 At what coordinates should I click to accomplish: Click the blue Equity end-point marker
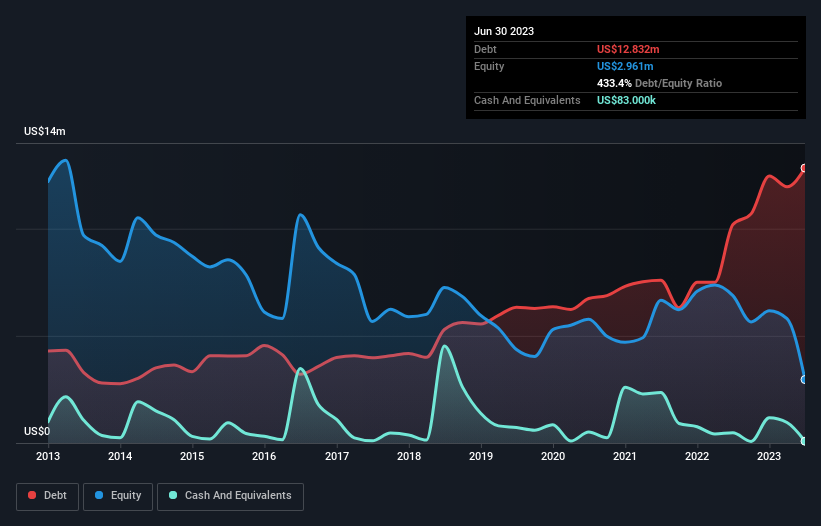tap(804, 379)
